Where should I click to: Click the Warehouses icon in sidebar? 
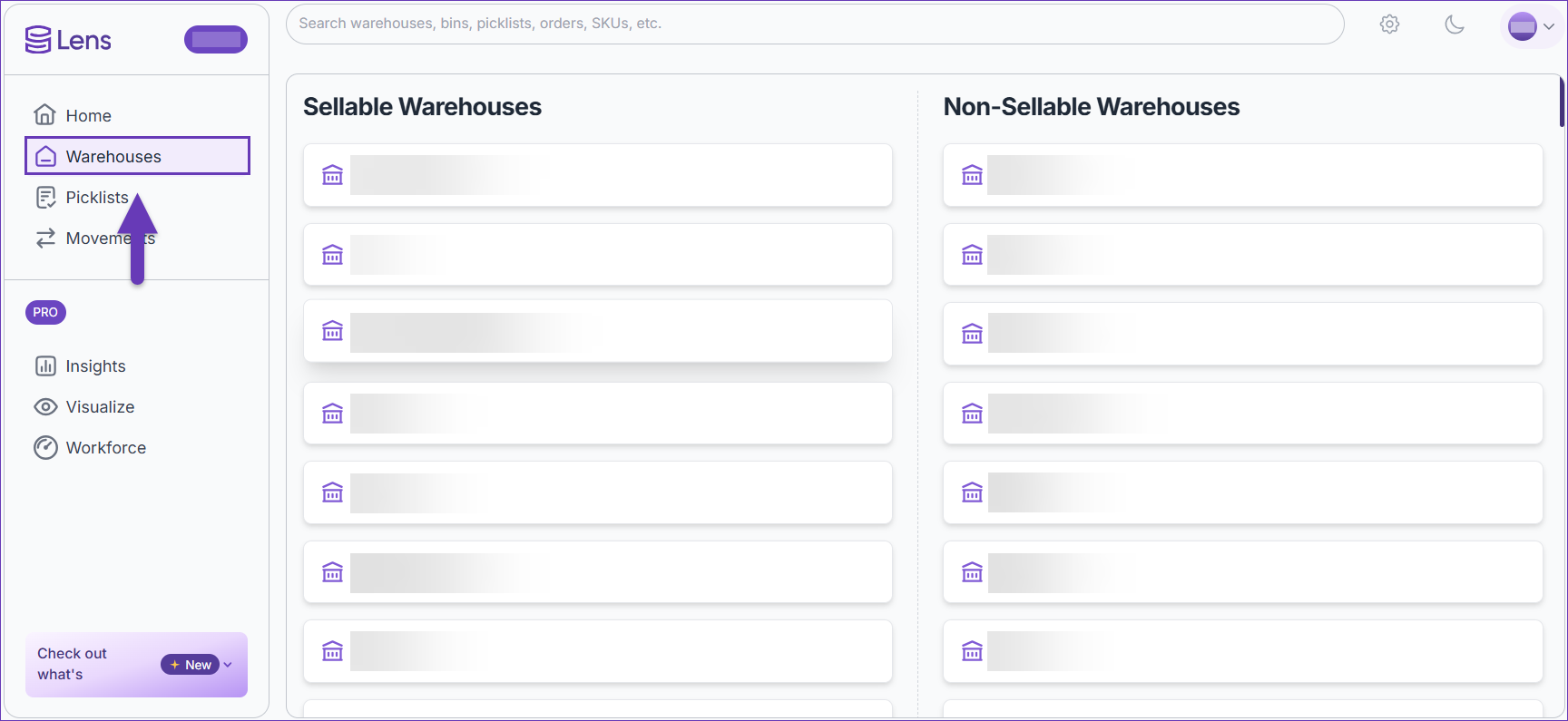click(45, 156)
